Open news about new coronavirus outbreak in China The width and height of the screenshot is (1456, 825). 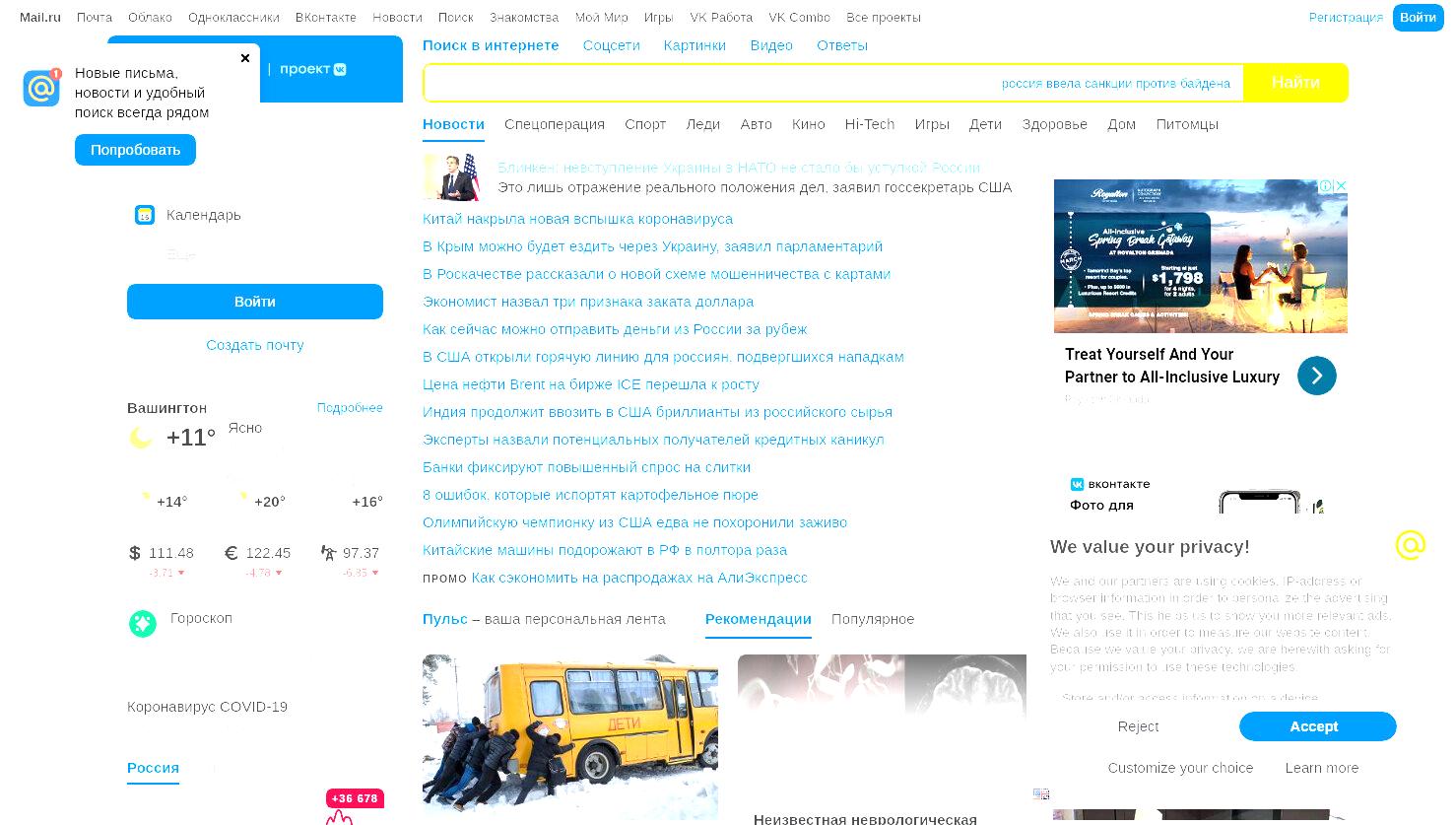(x=577, y=219)
